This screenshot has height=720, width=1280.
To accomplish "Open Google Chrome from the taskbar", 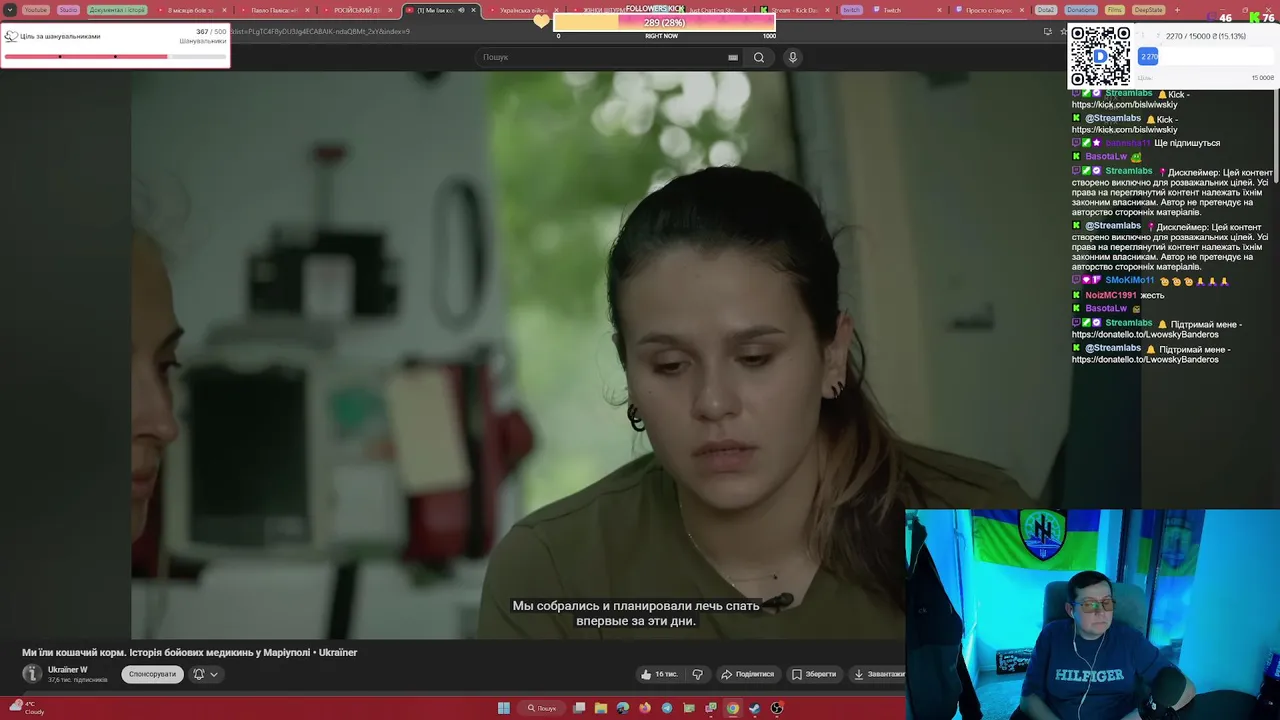I will tap(733, 708).
